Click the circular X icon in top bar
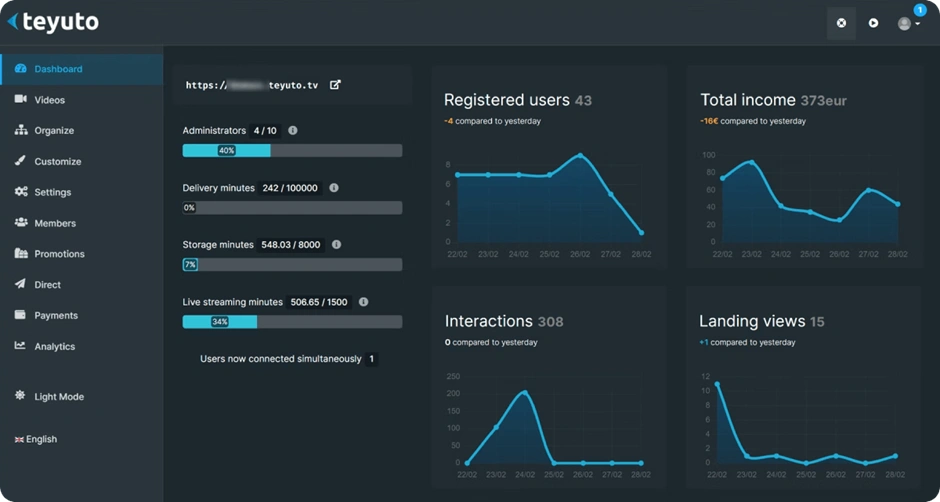The height and width of the screenshot is (502, 940). click(x=841, y=23)
